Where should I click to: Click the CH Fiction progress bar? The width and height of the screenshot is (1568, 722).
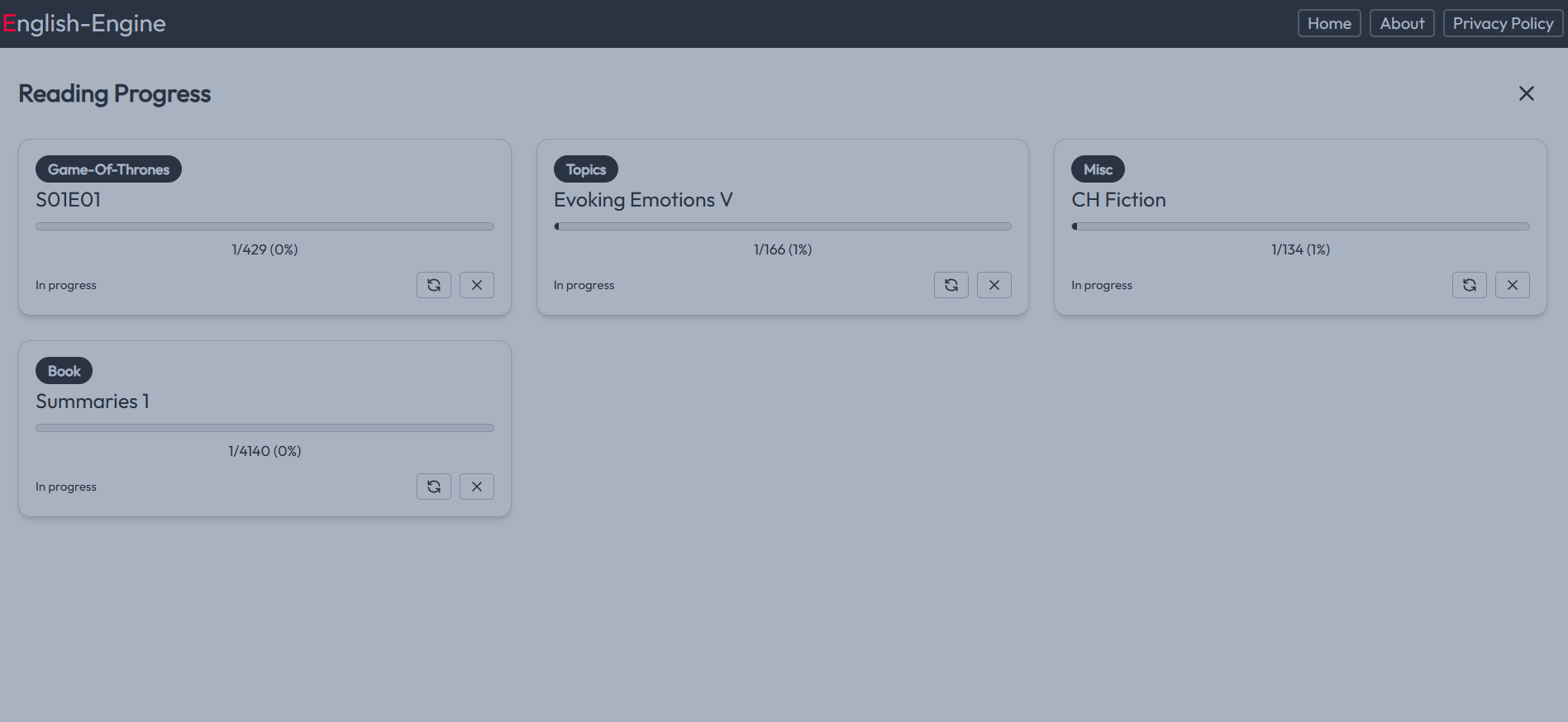(x=1300, y=226)
